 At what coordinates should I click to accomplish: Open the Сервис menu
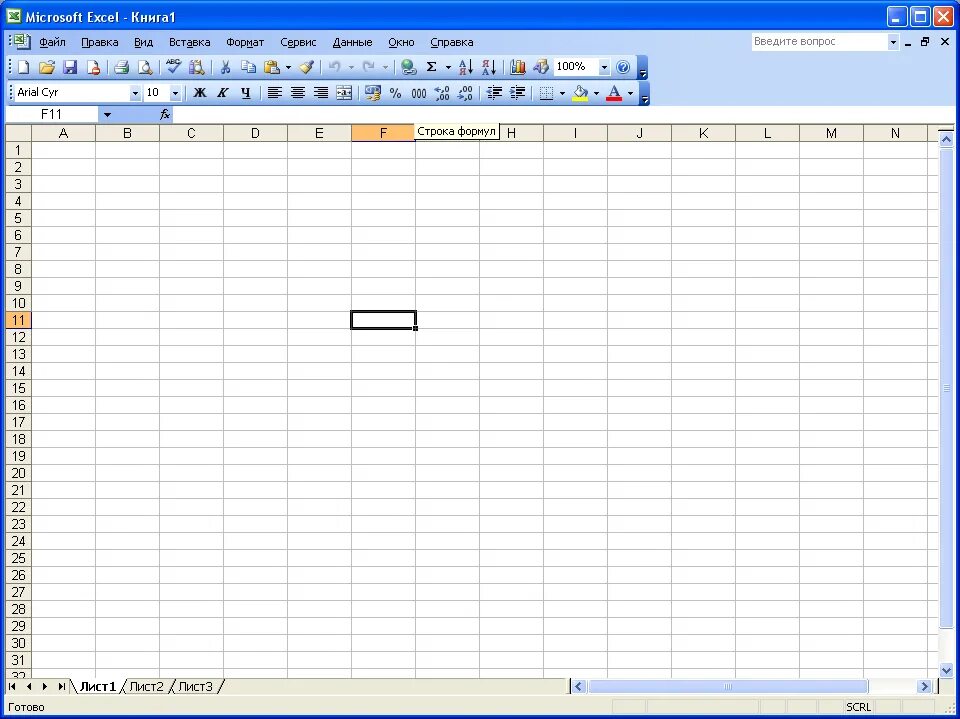click(298, 42)
